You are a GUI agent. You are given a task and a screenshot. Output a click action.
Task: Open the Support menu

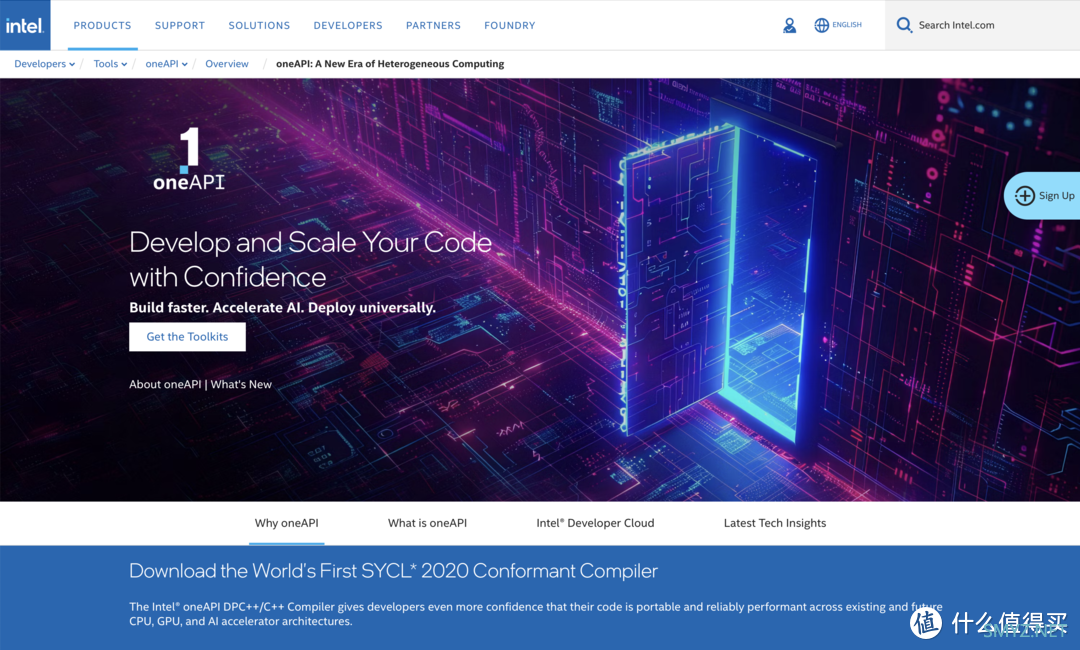click(x=180, y=25)
